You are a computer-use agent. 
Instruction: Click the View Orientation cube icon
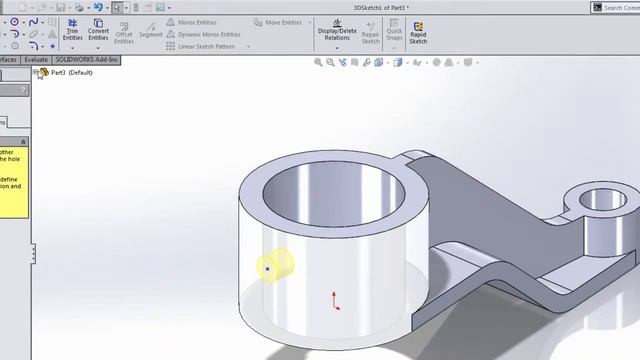coord(378,62)
